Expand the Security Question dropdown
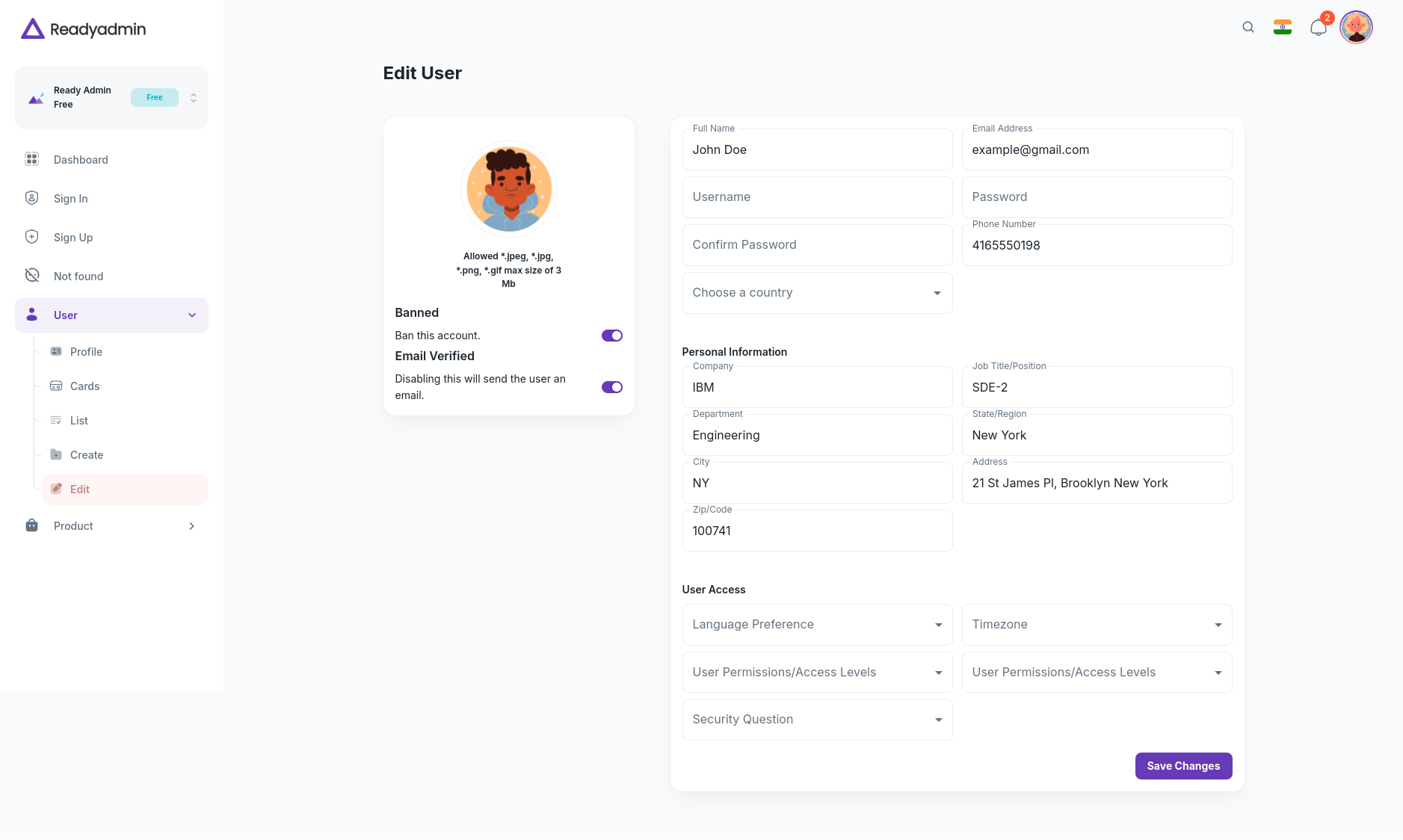Image resolution: width=1403 pixels, height=840 pixels. coord(816,720)
